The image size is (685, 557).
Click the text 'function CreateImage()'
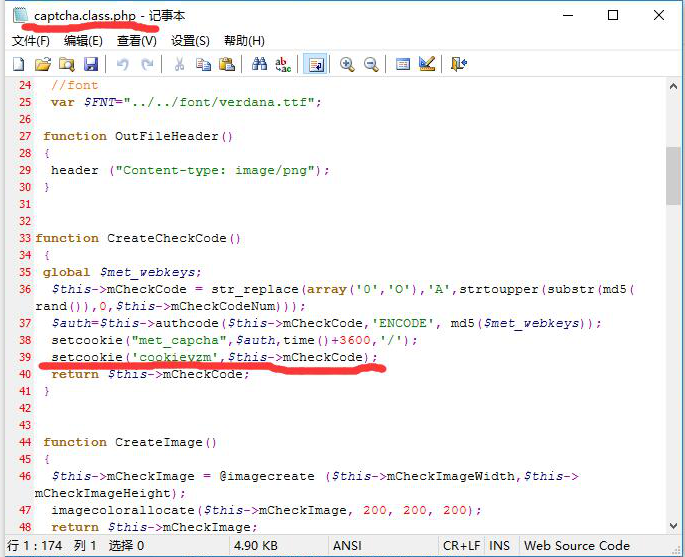(130, 443)
